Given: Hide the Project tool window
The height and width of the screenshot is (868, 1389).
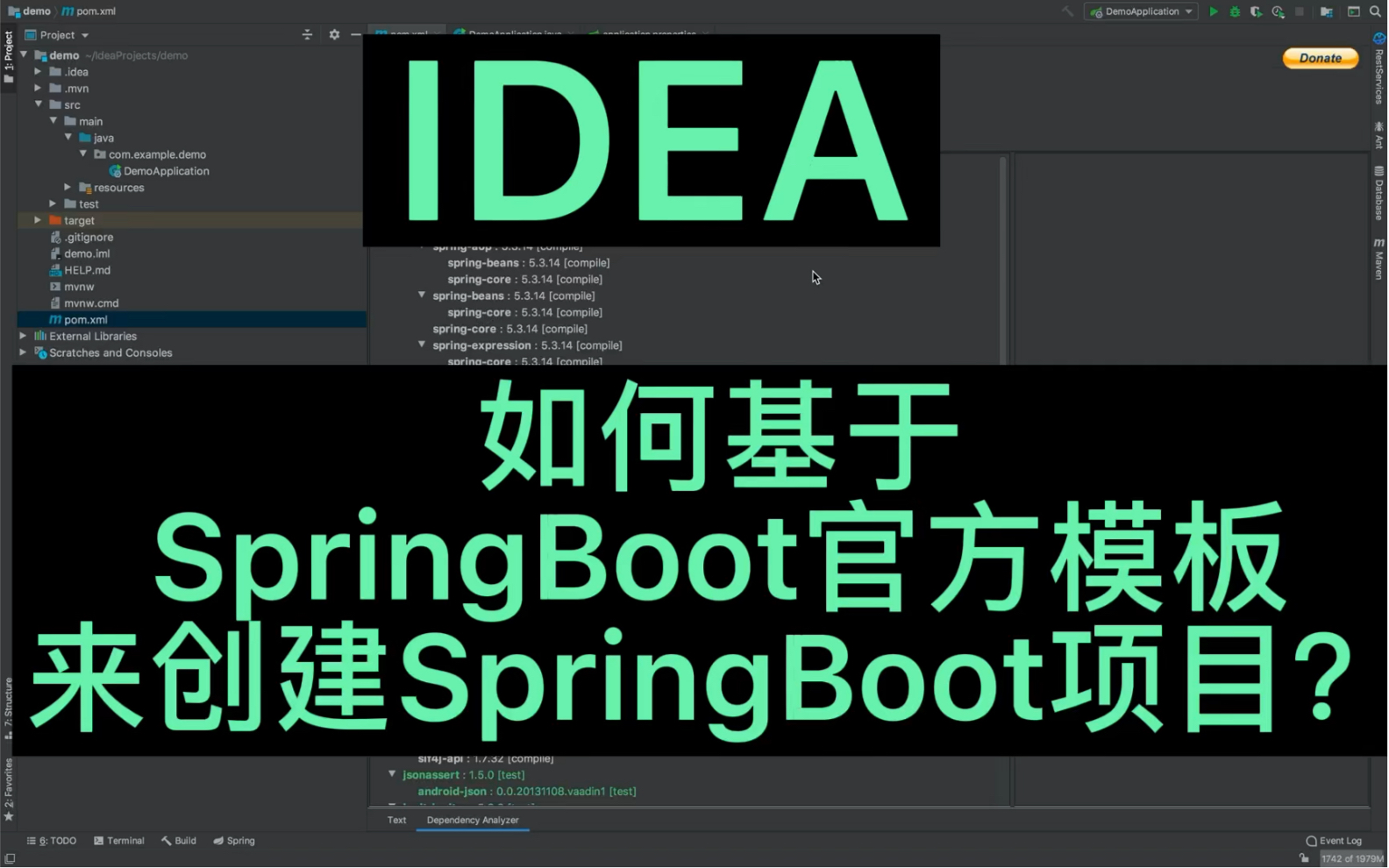Looking at the screenshot, I should tap(355, 34).
